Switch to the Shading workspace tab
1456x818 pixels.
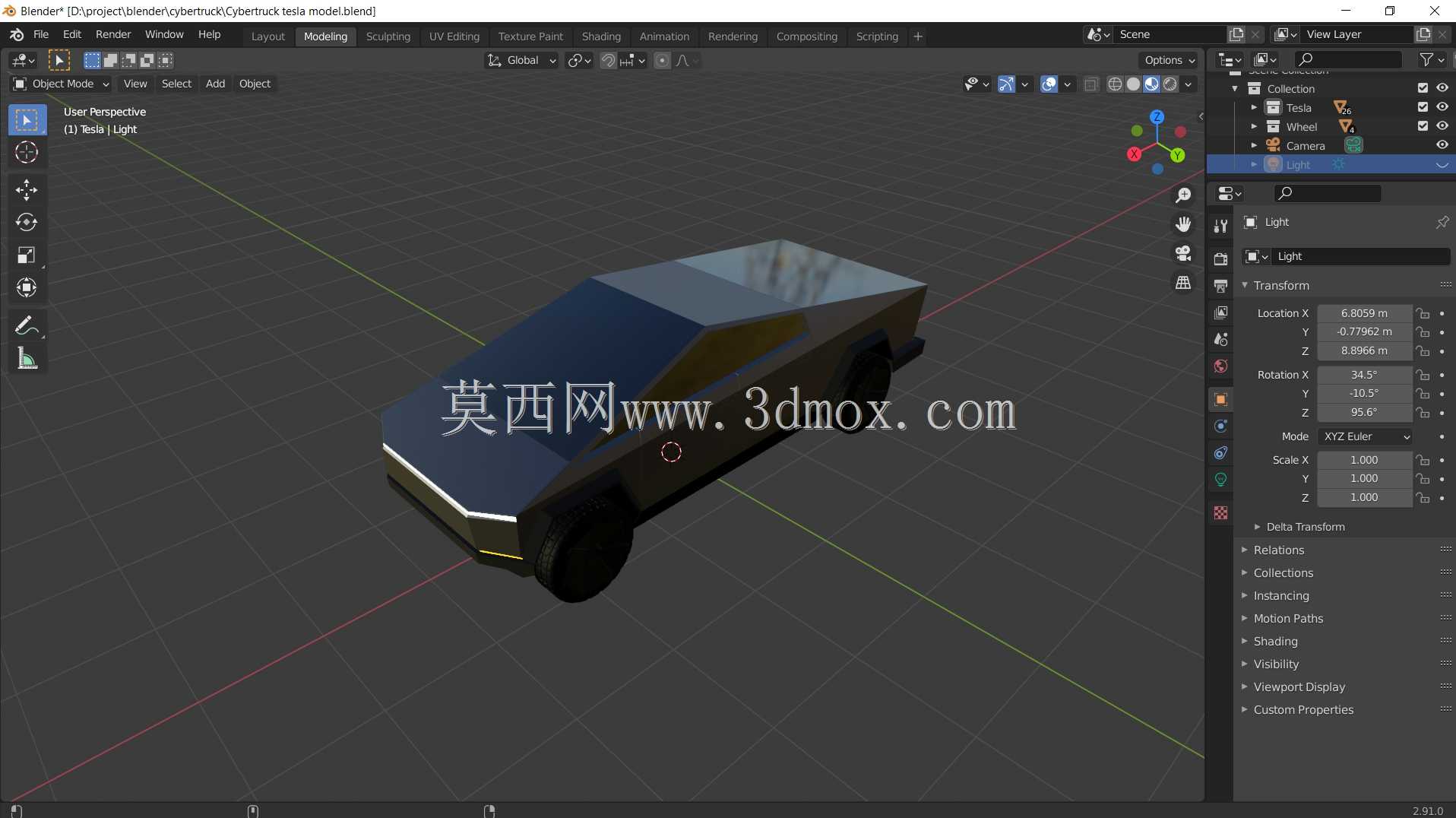click(601, 36)
